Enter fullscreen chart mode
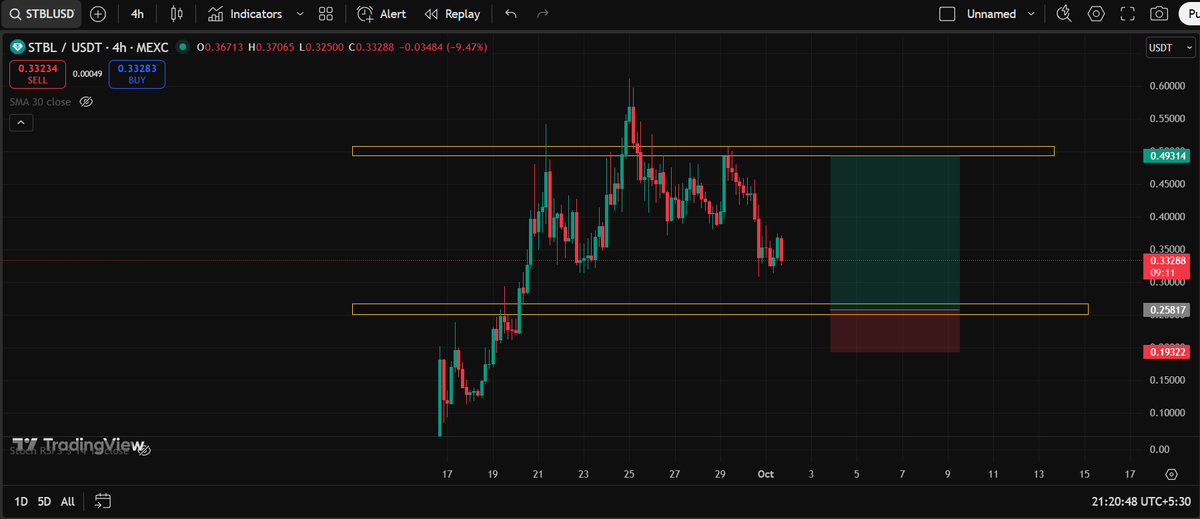This screenshot has height=519, width=1200. tap(1127, 14)
